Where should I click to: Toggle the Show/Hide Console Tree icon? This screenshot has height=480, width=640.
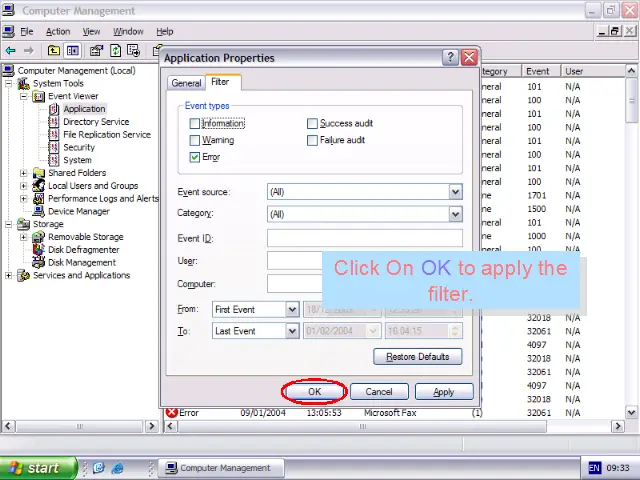73,51
